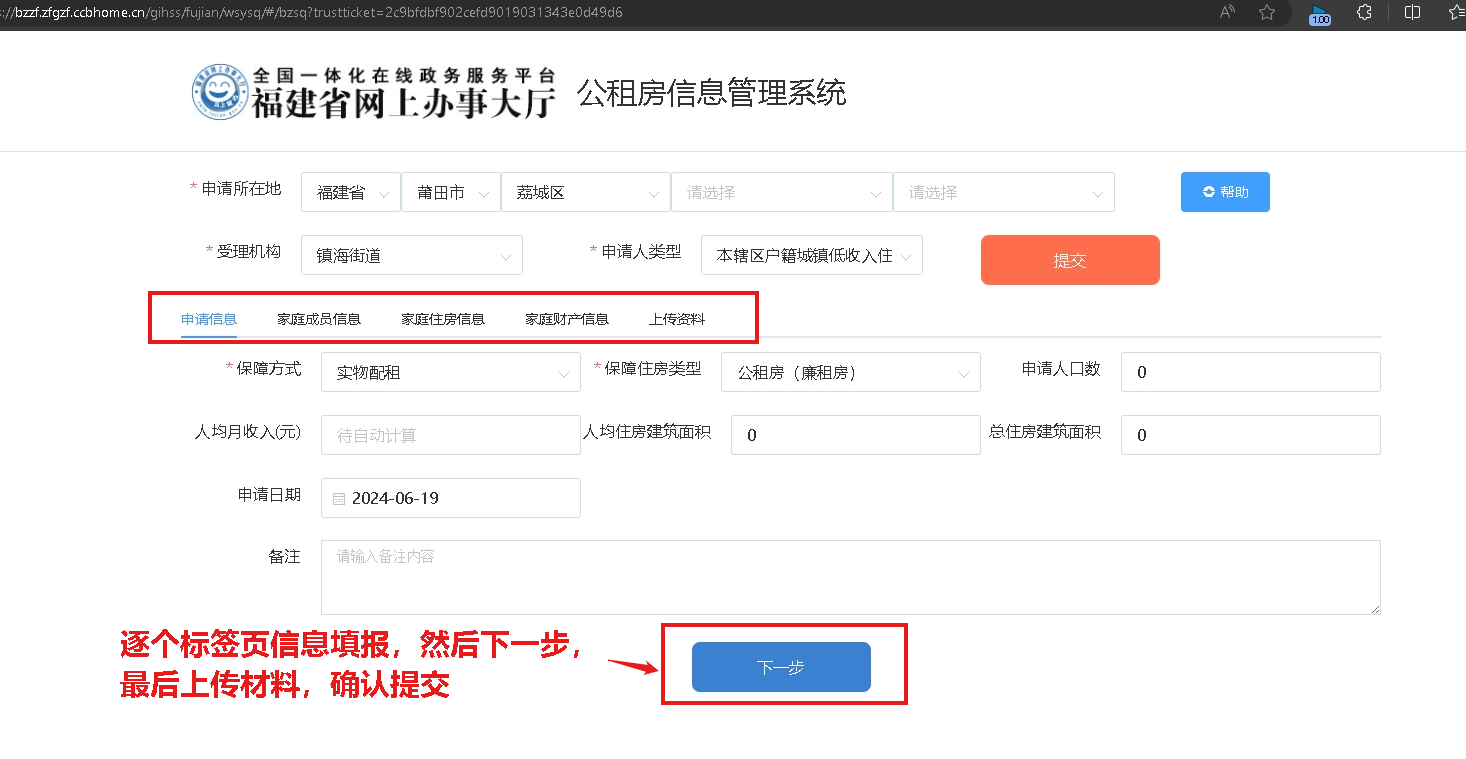The width and height of the screenshot is (1466, 759).
Task: Open the Favorites list icon at top right
Action: click(1455, 14)
